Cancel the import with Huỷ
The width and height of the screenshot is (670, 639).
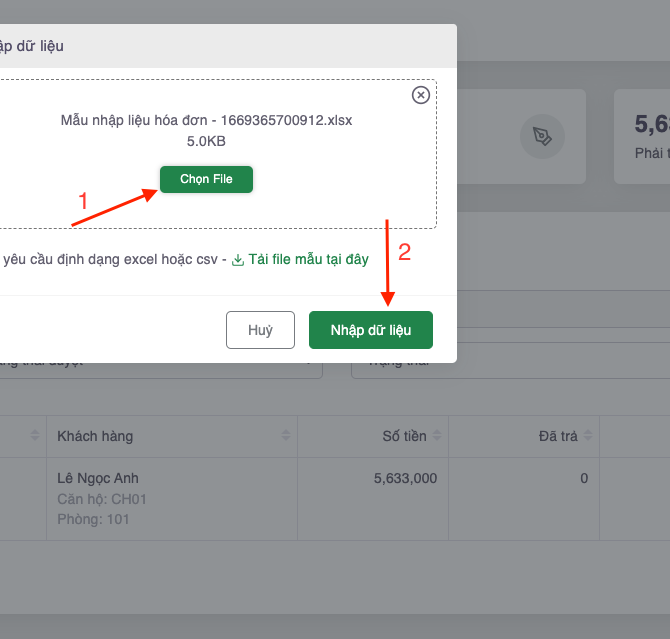(260, 330)
